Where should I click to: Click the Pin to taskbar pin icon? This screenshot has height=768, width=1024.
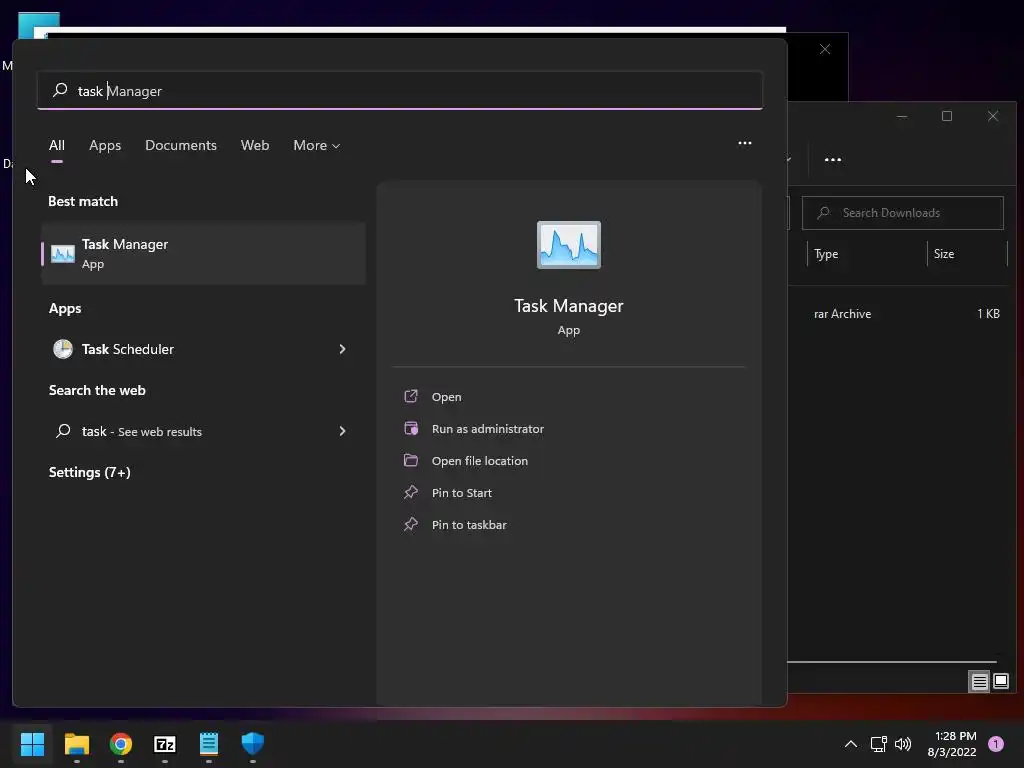[x=411, y=524]
